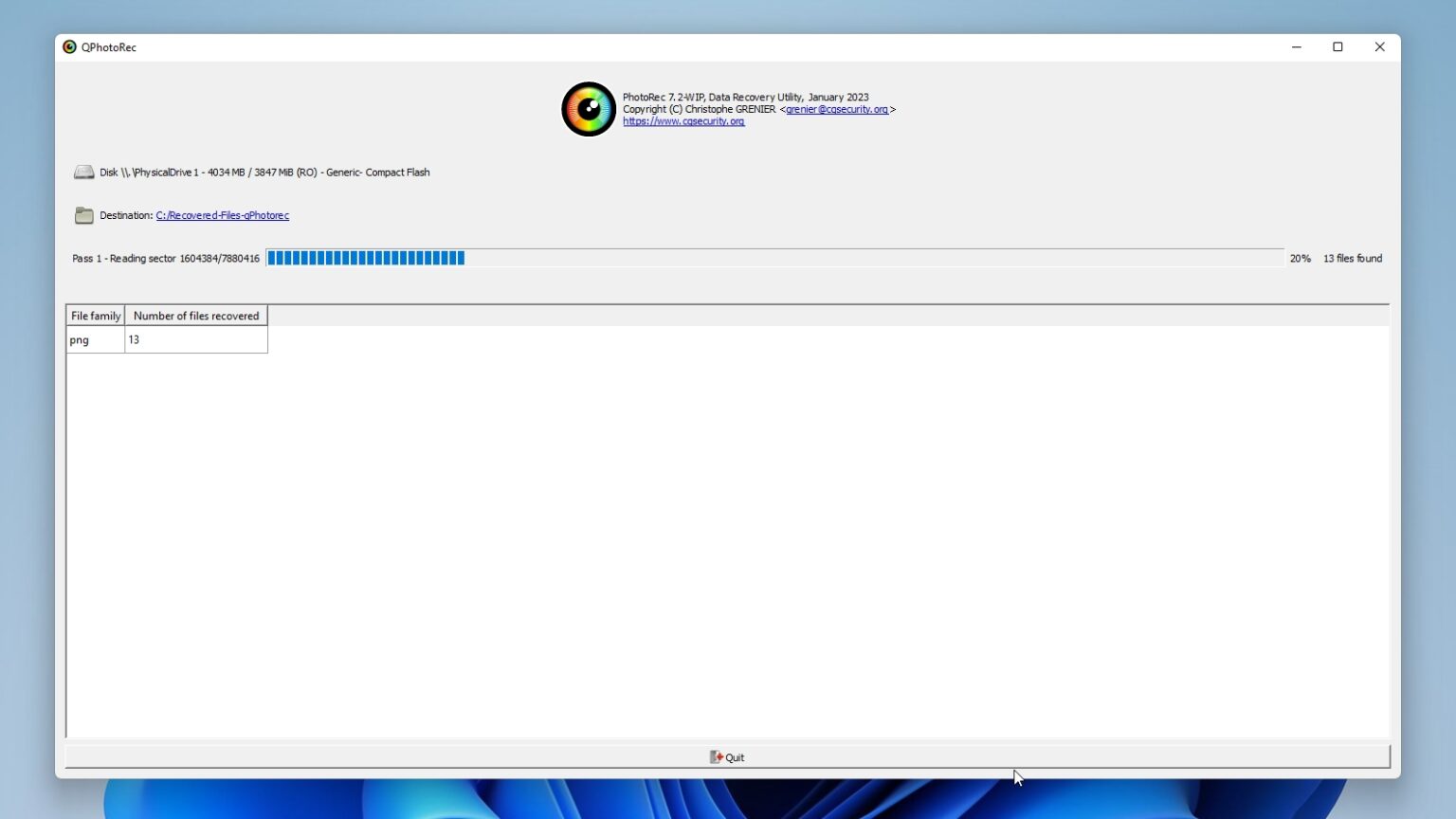The width and height of the screenshot is (1456, 819).
Task: Click the Number of files recovered header
Action: pyautogui.click(x=195, y=315)
